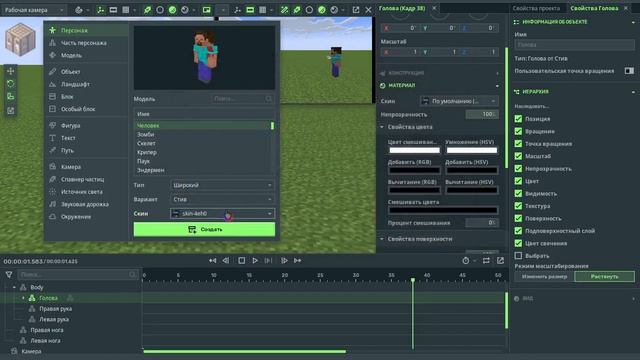This screenshot has height=360, width=640.
Task: Choose Текст in the workbench list
Action: point(87,138)
